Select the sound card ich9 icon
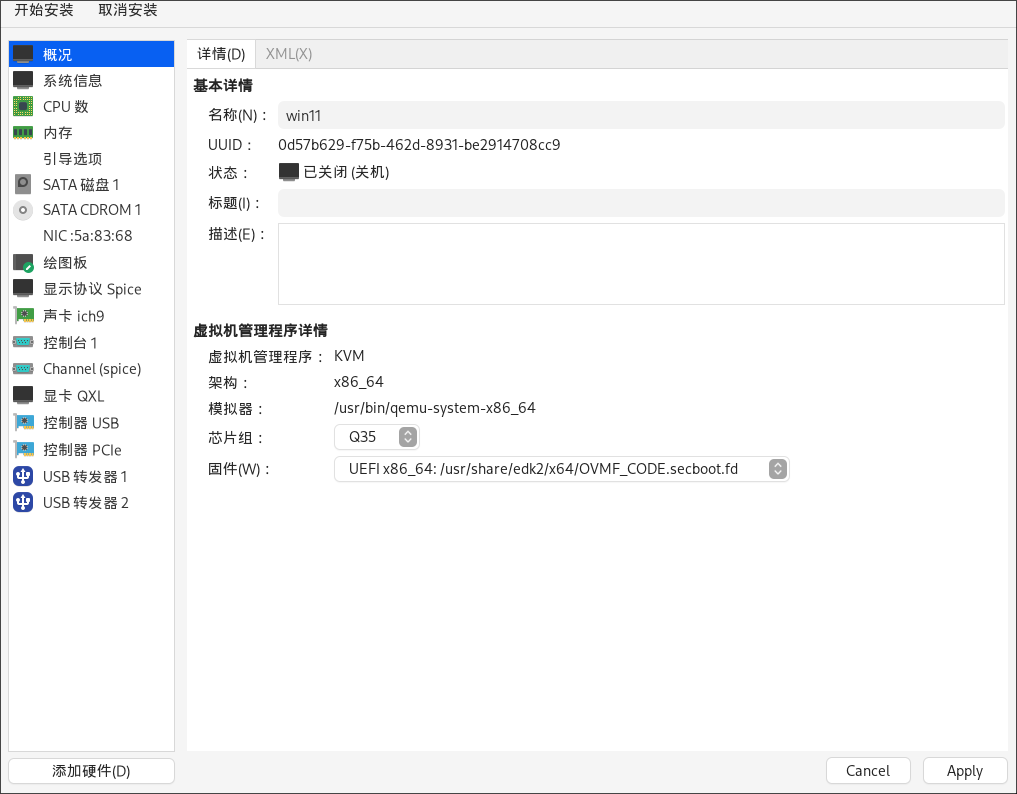 coord(23,316)
